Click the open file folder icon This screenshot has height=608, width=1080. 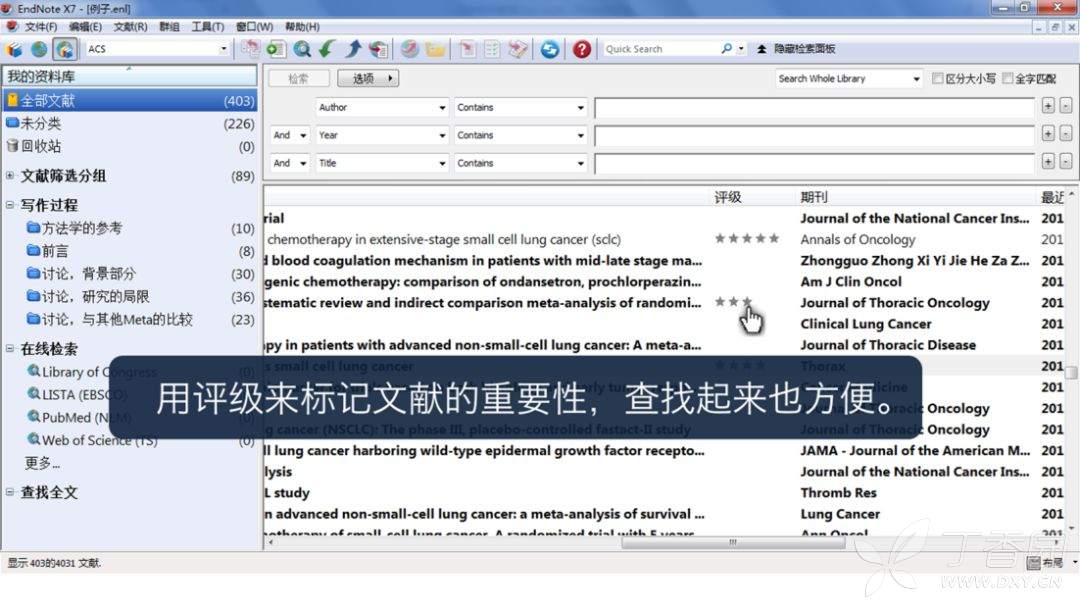[435, 49]
